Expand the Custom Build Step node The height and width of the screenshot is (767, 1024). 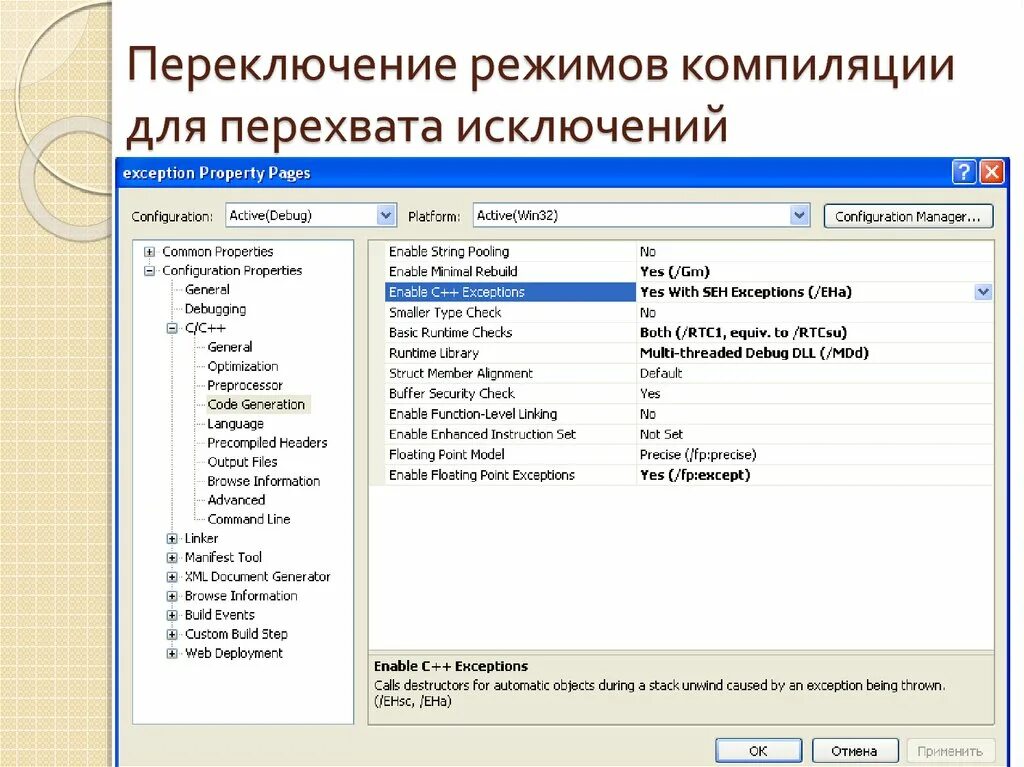point(172,634)
